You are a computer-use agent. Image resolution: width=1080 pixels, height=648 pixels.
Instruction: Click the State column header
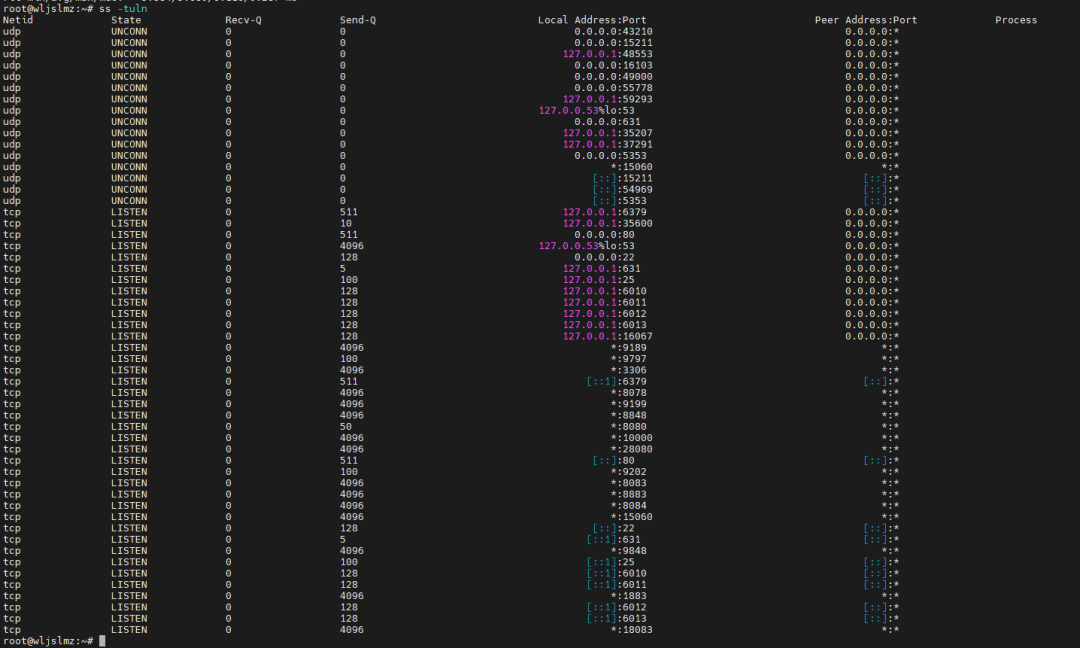126,20
